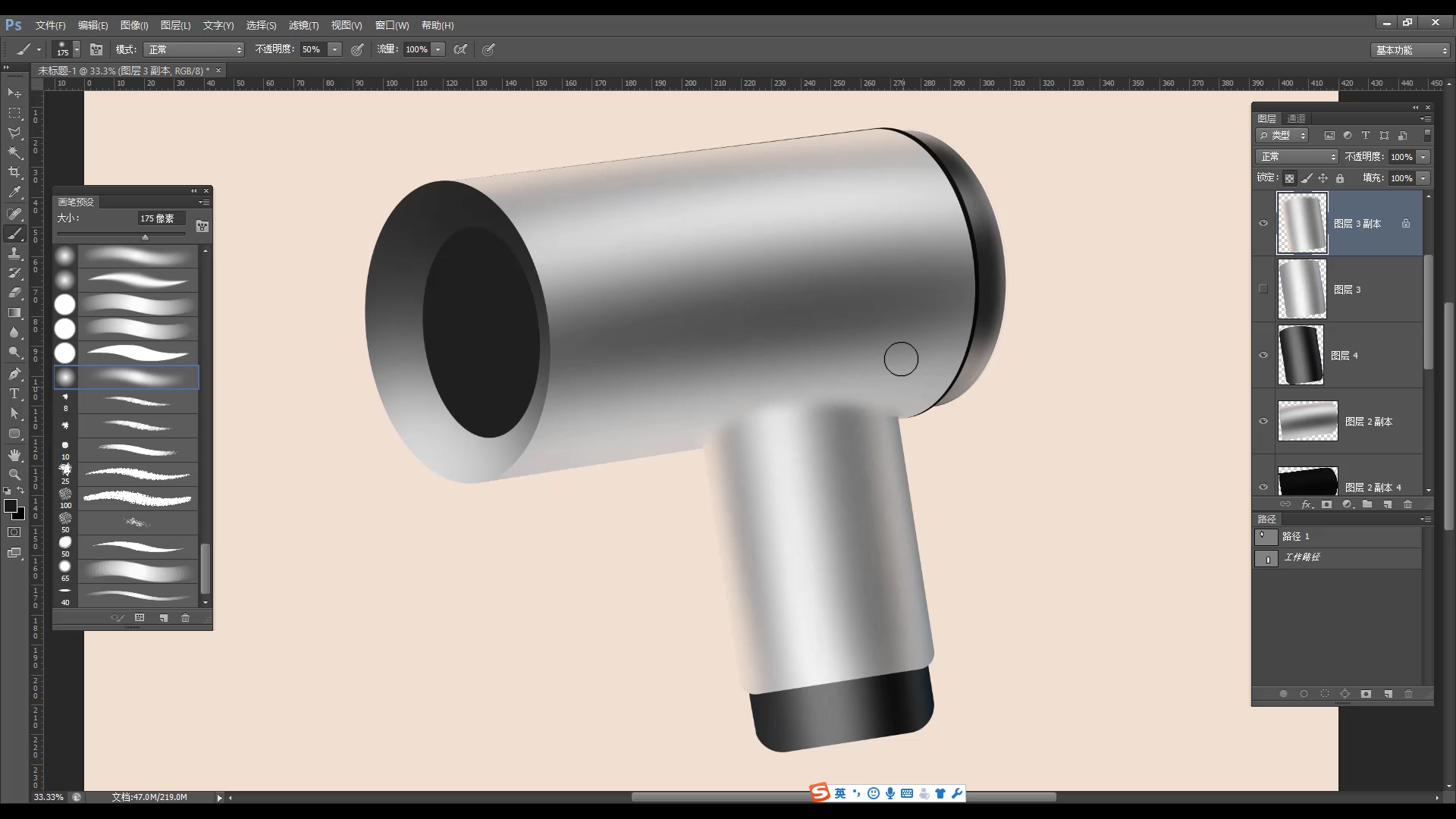This screenshot has height=819, width=1456.
Task: Create a new layer with the new layer icon
Action: (1388, 504)
